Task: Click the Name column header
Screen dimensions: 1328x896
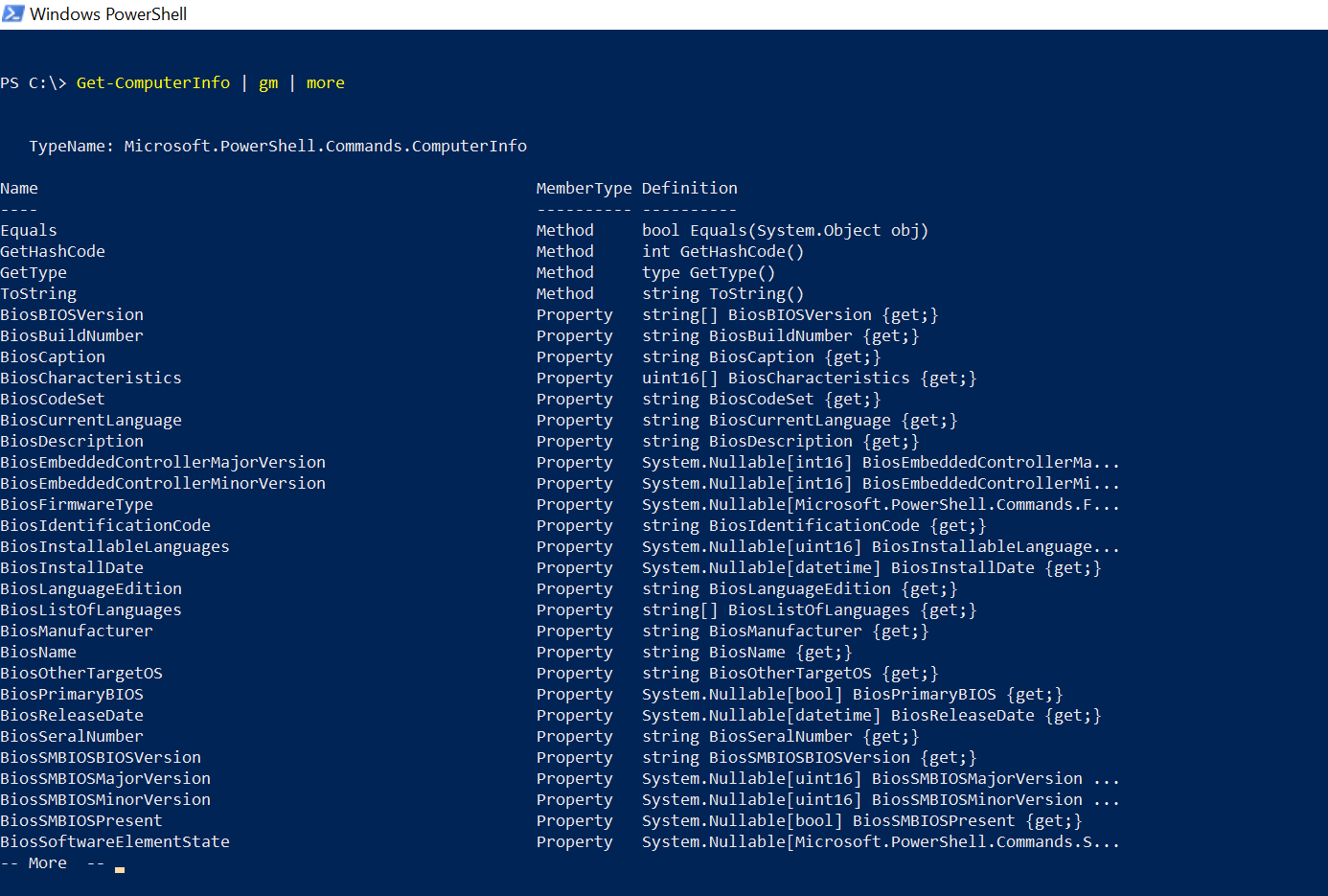Action: click(19, 188)
